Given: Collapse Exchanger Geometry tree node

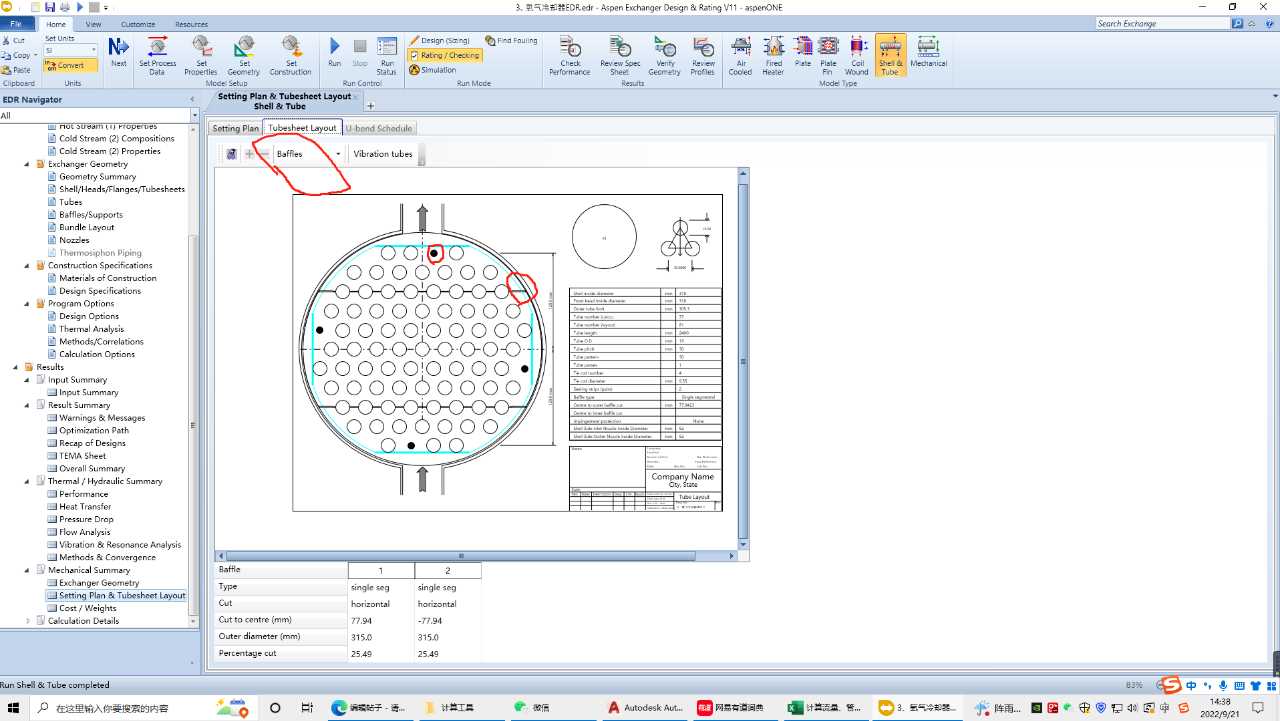Looking at the screenshot, I should (27, 164).
